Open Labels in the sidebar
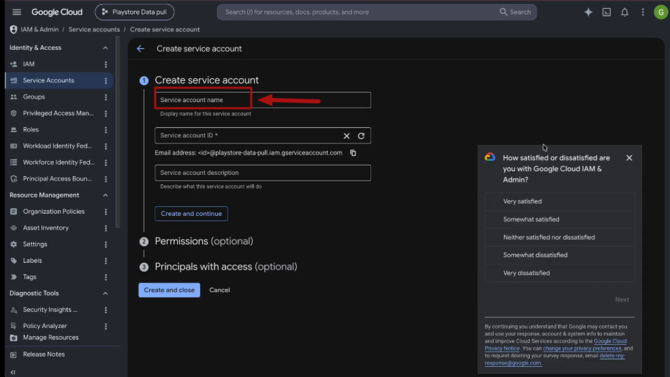This screenshot has width=670, height=377. coord(32,261)
